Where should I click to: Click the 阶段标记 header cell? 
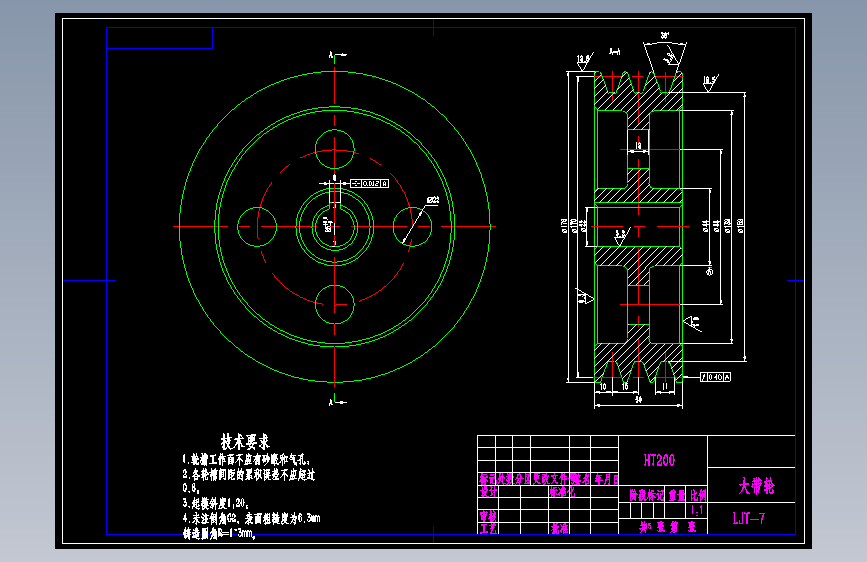pos(646,495)
